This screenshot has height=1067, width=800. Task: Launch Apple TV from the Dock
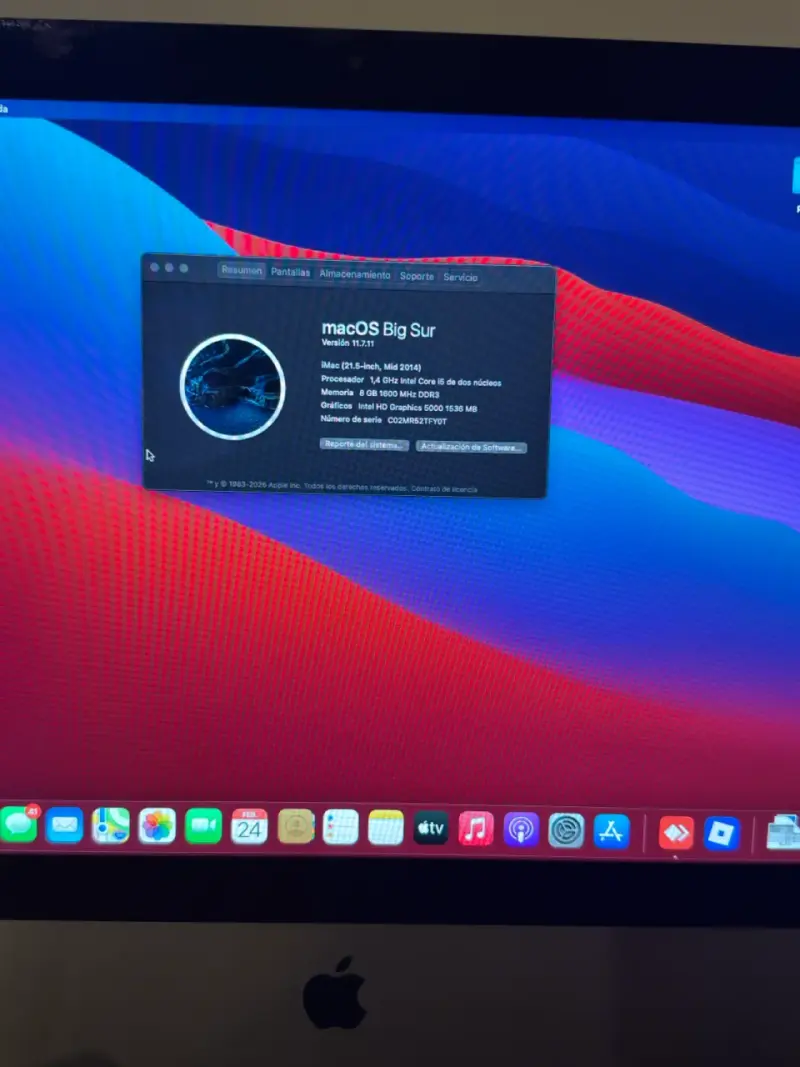431,828
